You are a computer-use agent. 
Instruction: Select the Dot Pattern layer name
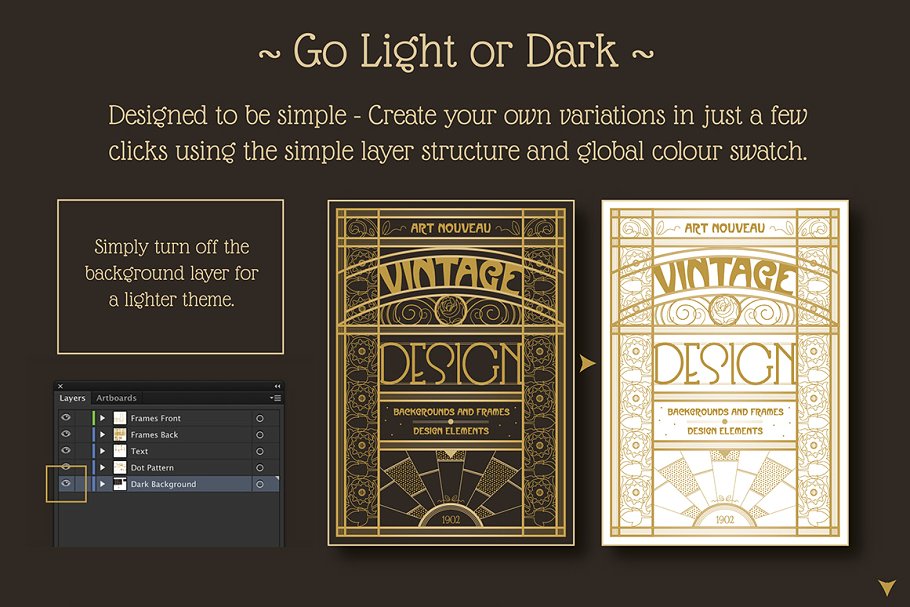pyautogui.click(x=152, y=468)
